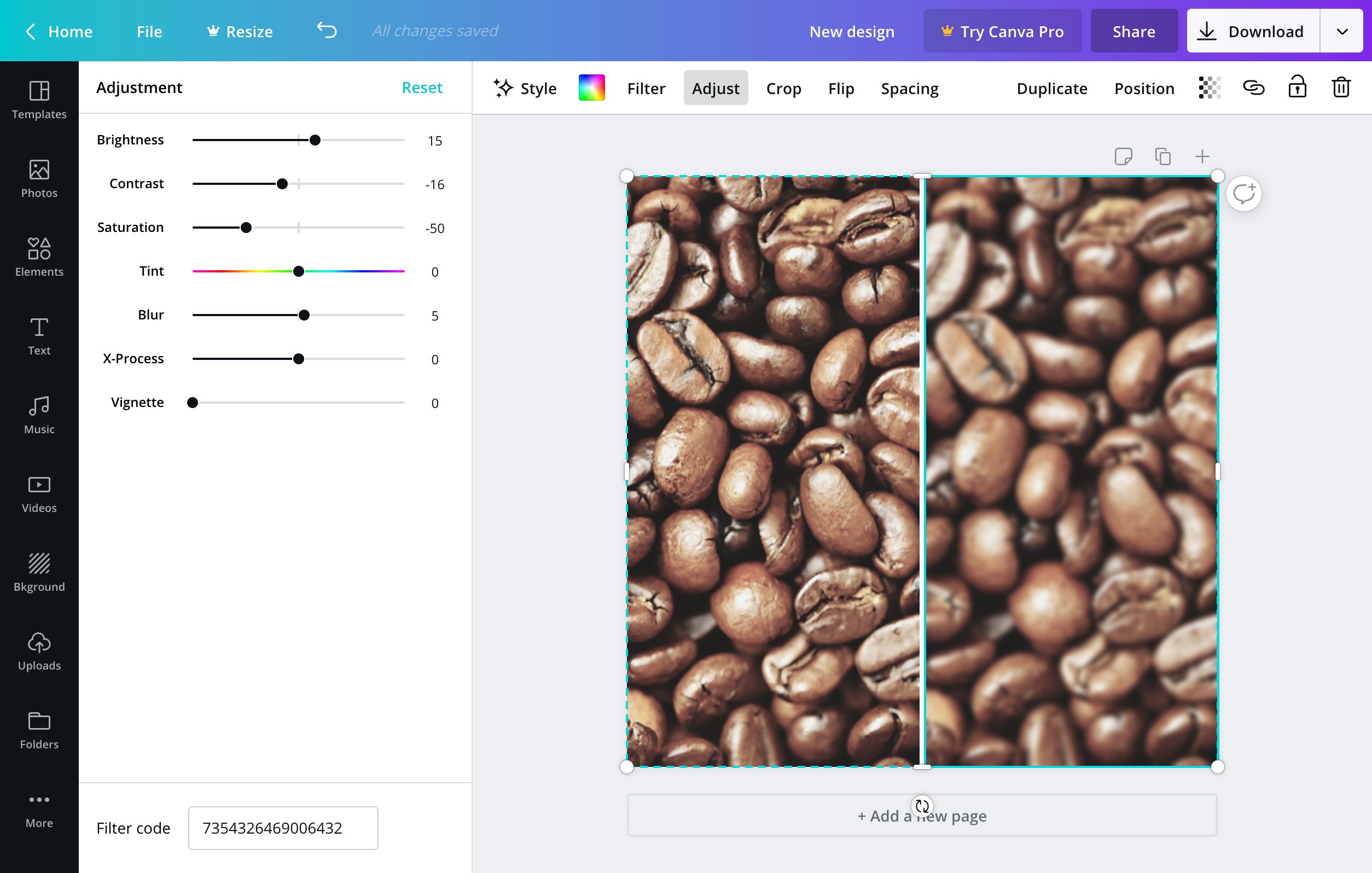Viewport: 1372px width, 873px height.
Task: Click the Delete icon in toolbar
Action: pos(1341,88)
